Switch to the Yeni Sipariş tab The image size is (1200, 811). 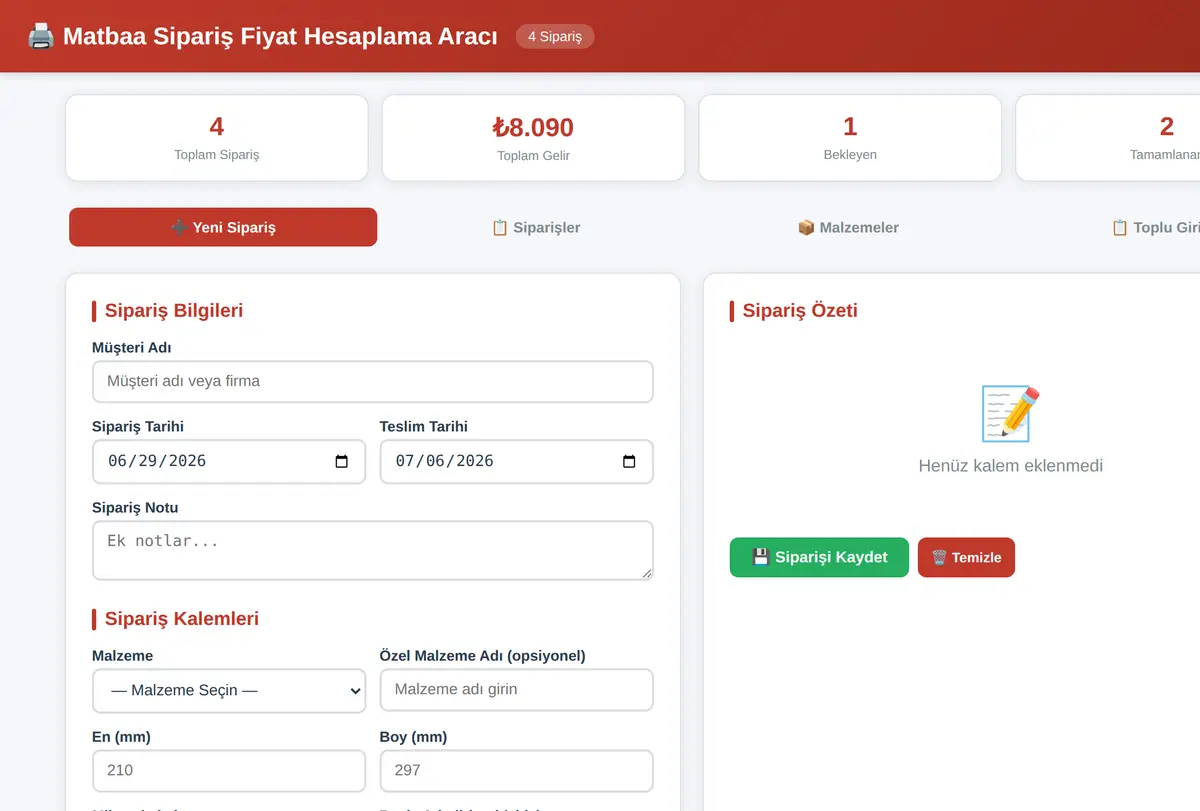click(x=223, y=227)
